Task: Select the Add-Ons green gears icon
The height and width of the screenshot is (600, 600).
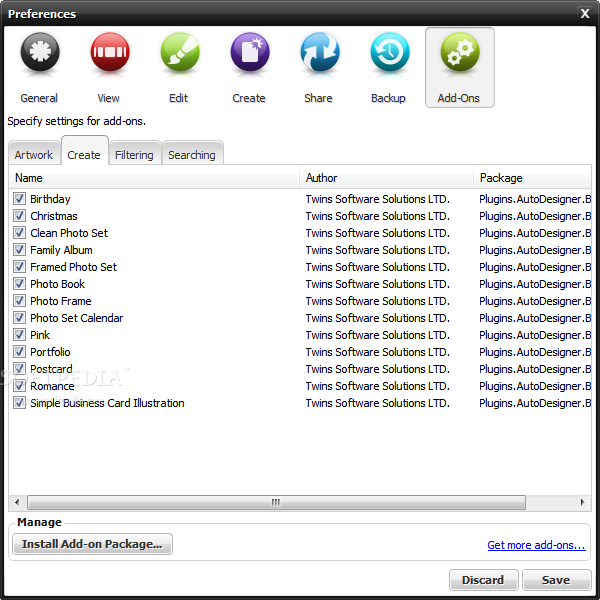Action: pos(460,52)
